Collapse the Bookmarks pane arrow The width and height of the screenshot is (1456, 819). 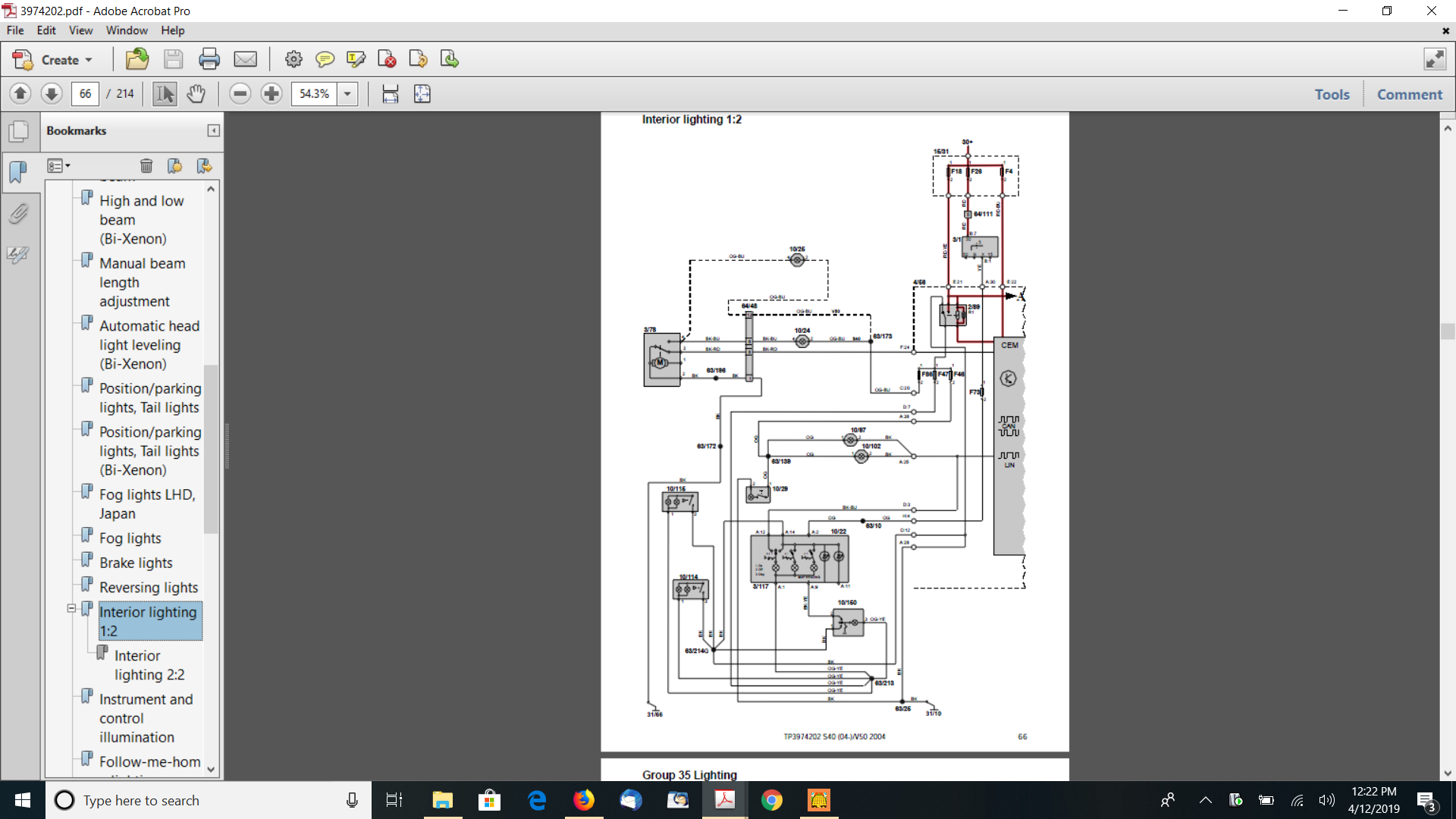[x=213, y=130]
